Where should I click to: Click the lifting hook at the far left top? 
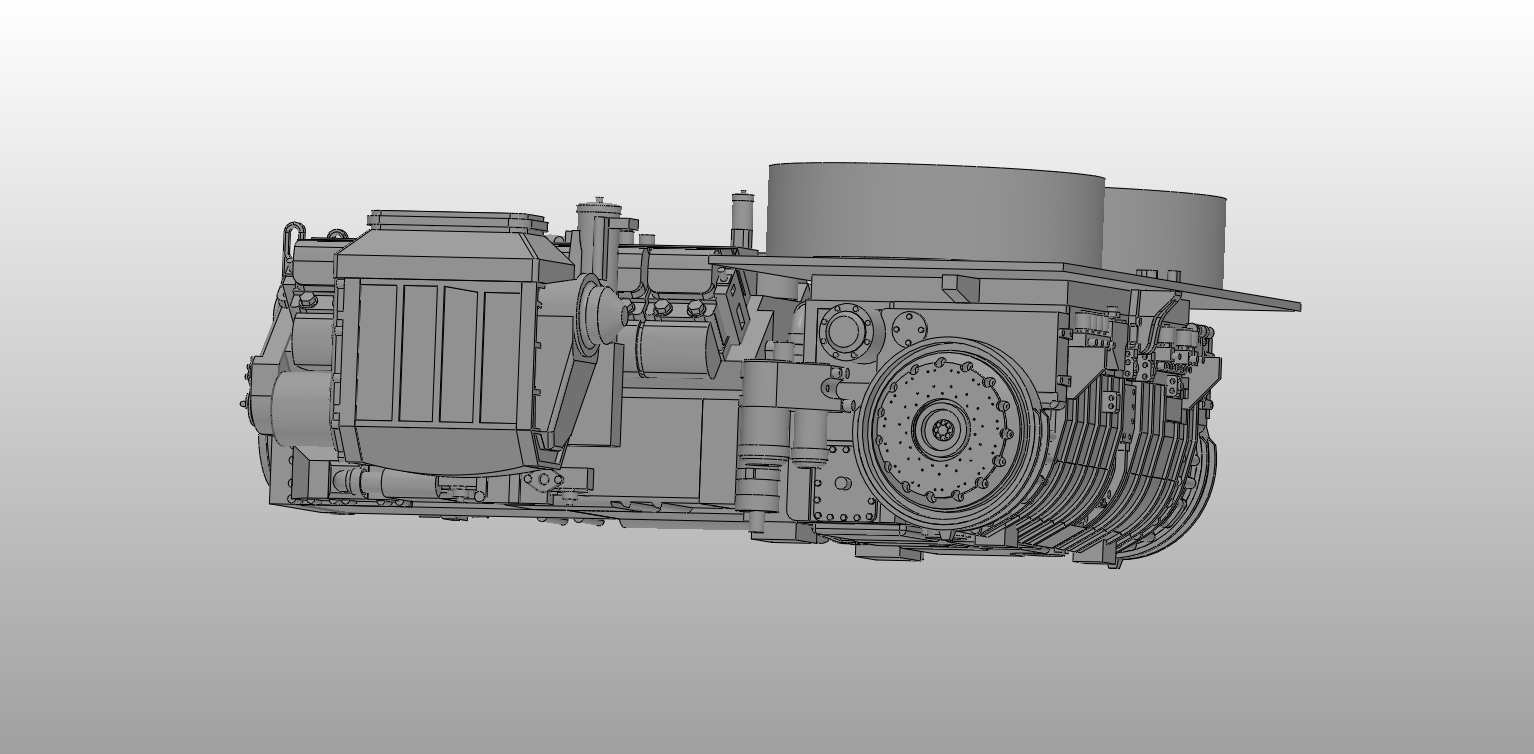pos(292,241)
